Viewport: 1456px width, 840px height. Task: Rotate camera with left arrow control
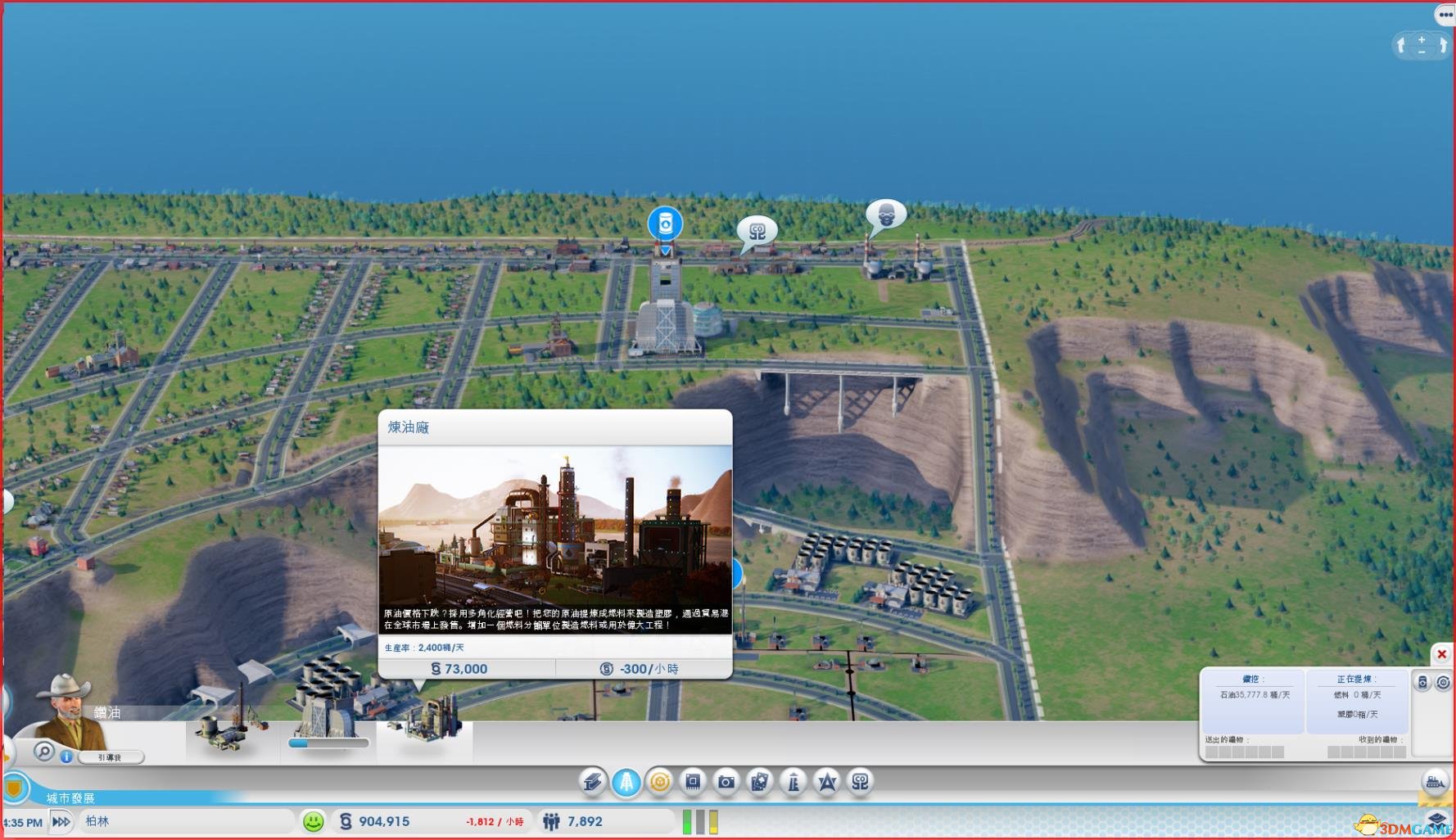(1401, 45)
